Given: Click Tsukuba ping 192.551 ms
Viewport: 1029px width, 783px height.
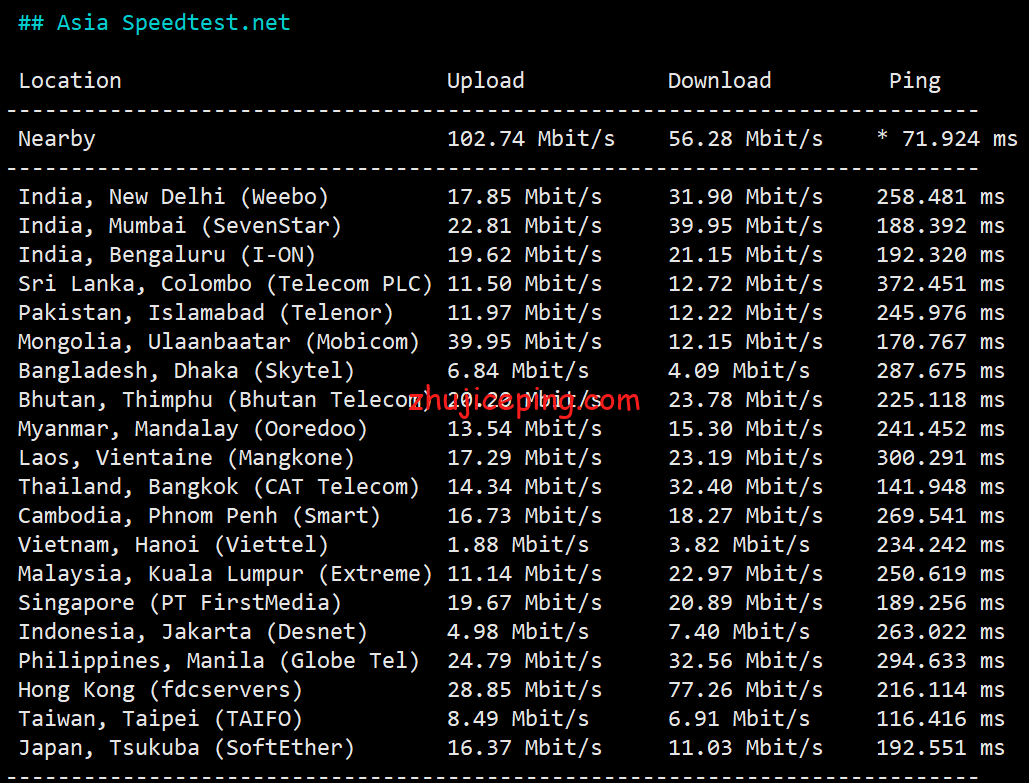Looking at the screenshot, I should pos(940,748).
